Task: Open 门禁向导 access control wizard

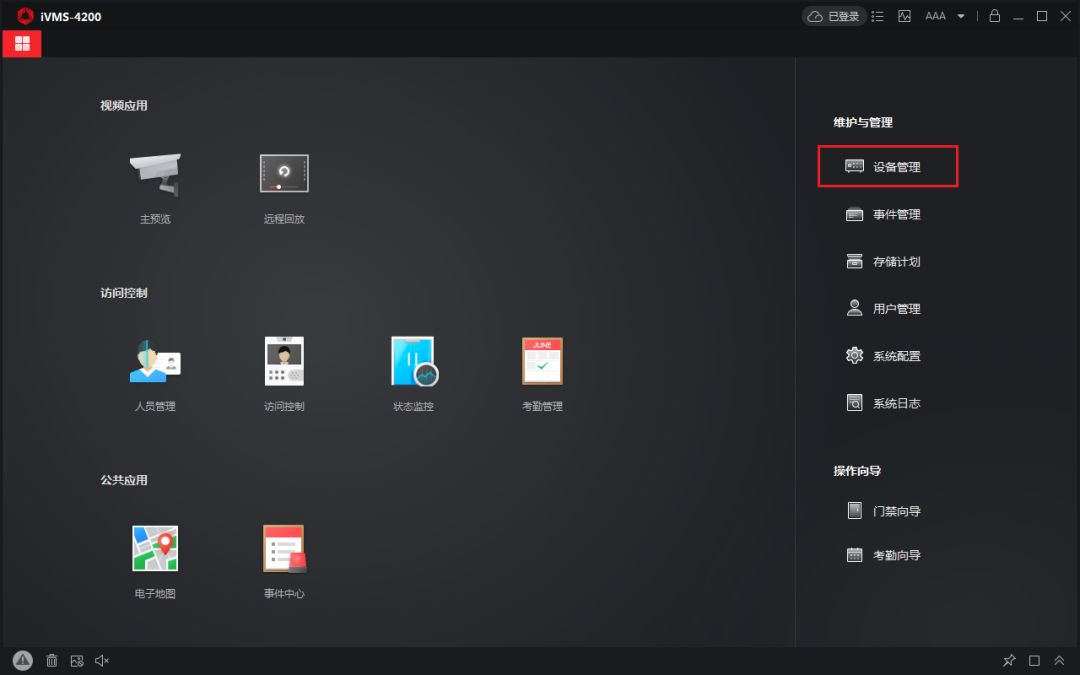Action: [884, 511]
